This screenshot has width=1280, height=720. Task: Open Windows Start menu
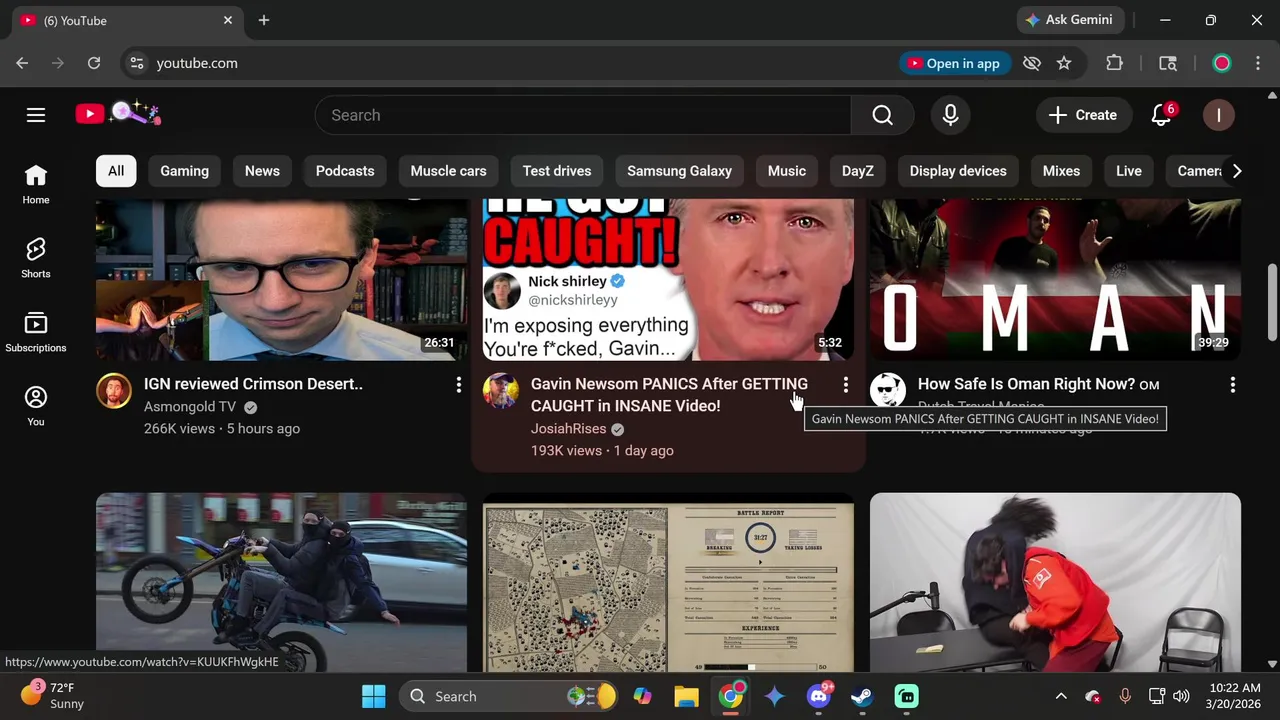374,696
